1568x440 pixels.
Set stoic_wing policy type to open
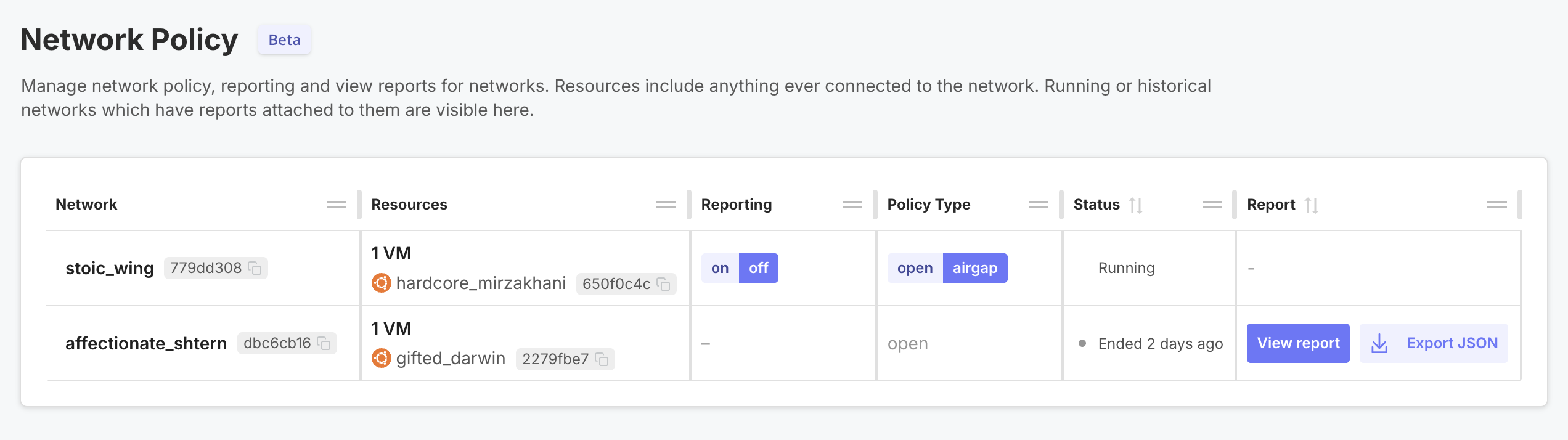click(x=915, y=268)
